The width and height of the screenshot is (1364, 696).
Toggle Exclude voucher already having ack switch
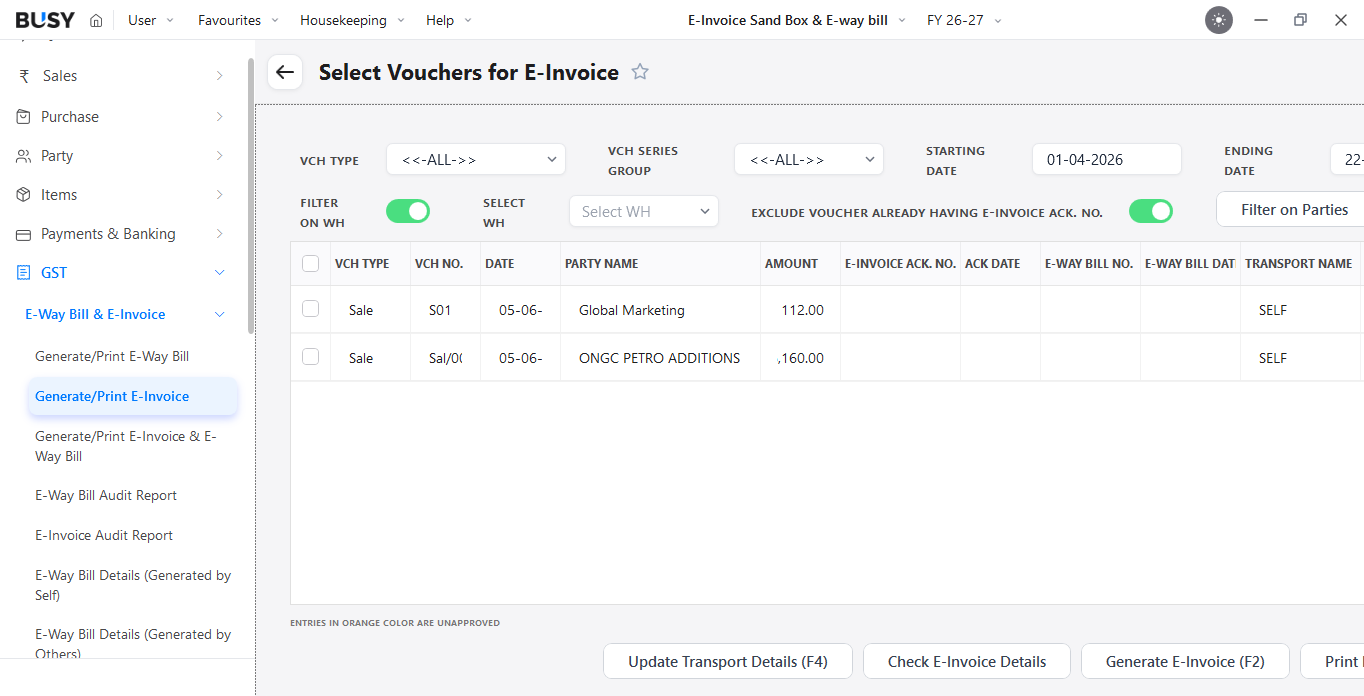pyautogui.click(x=1151, y=211)
